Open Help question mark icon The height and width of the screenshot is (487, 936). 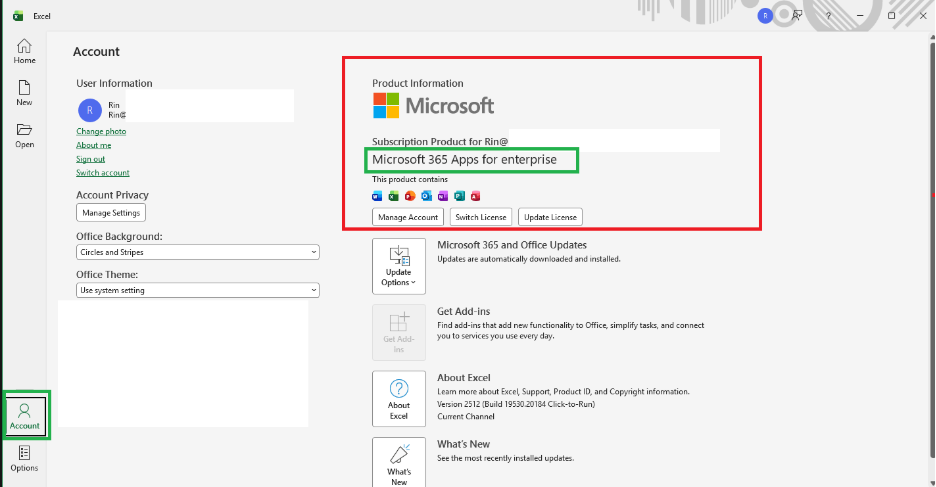[828, 16]
